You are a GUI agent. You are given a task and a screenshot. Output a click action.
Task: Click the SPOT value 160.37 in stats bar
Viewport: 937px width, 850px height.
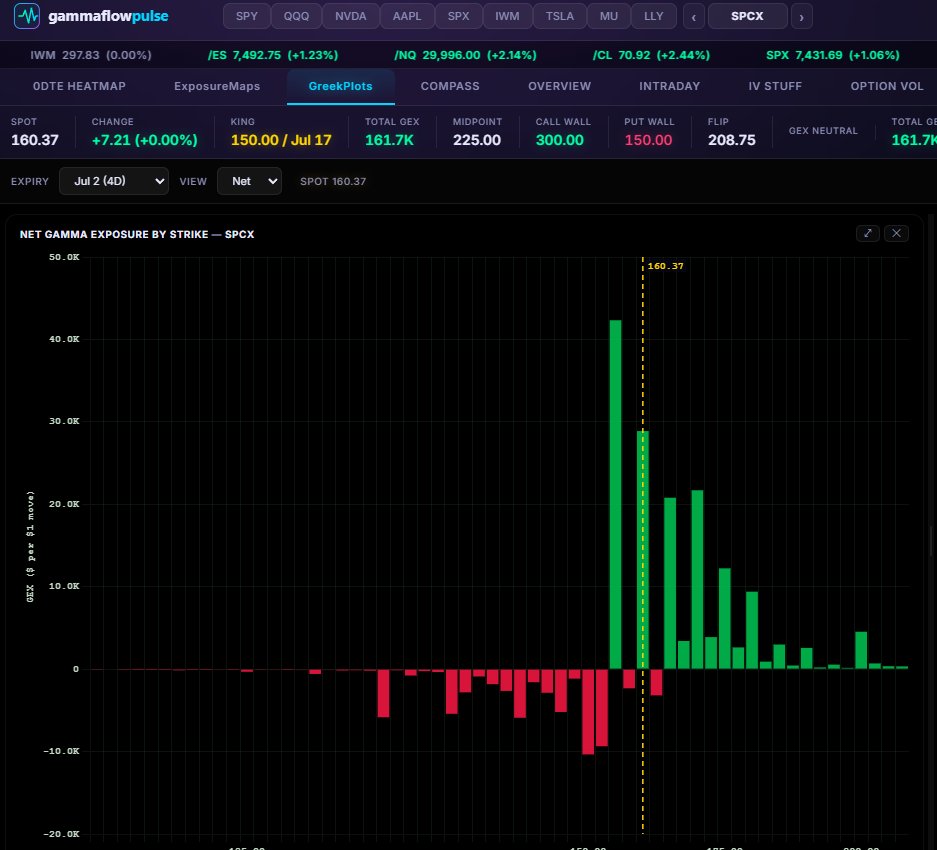point(35,140)
